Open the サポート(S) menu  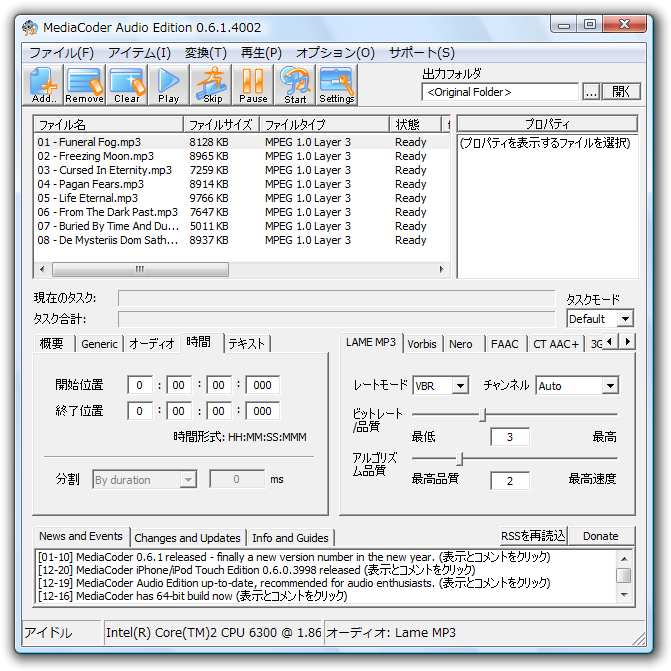tap(422, 53)
